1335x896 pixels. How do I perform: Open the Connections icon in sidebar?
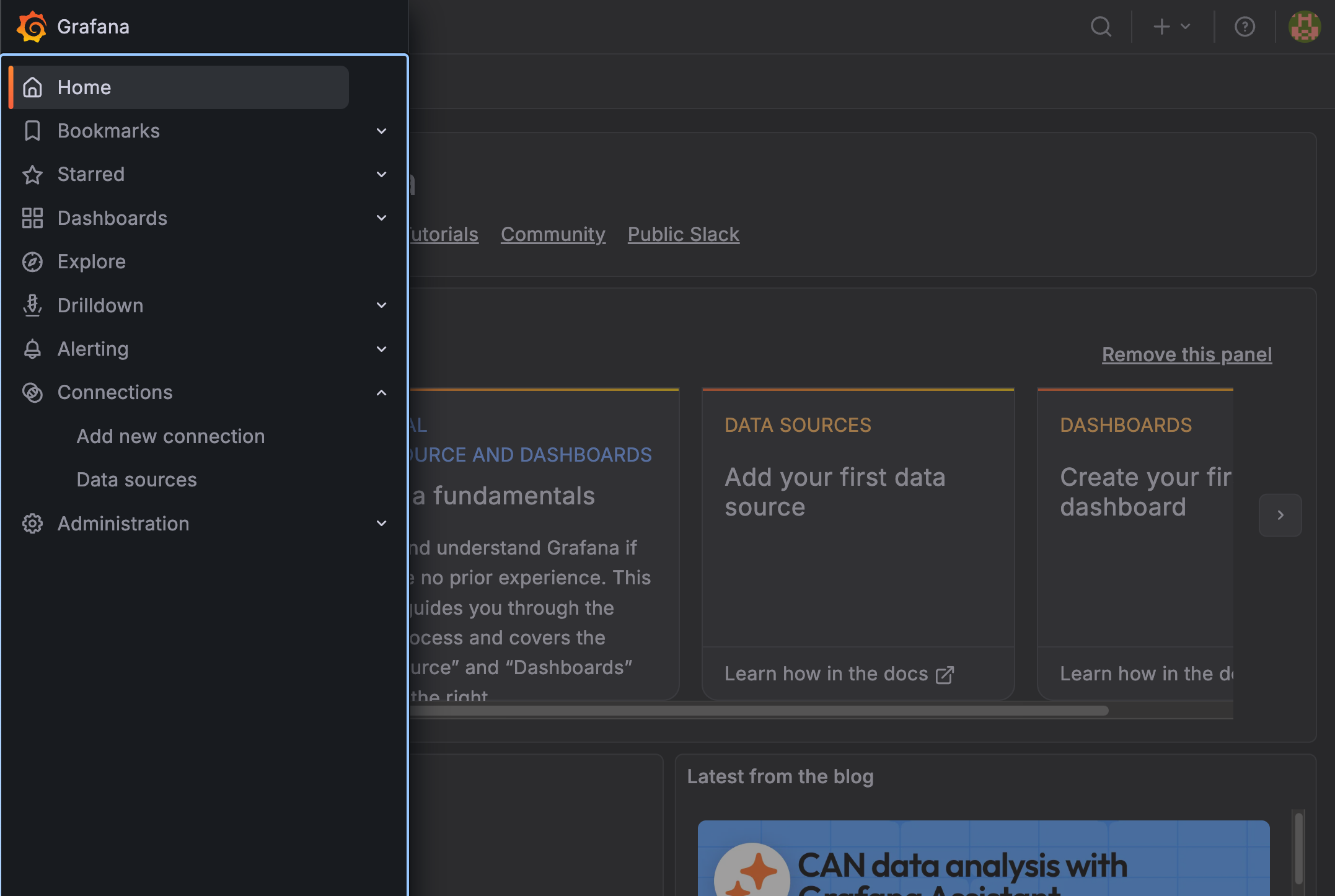[33, 392]
